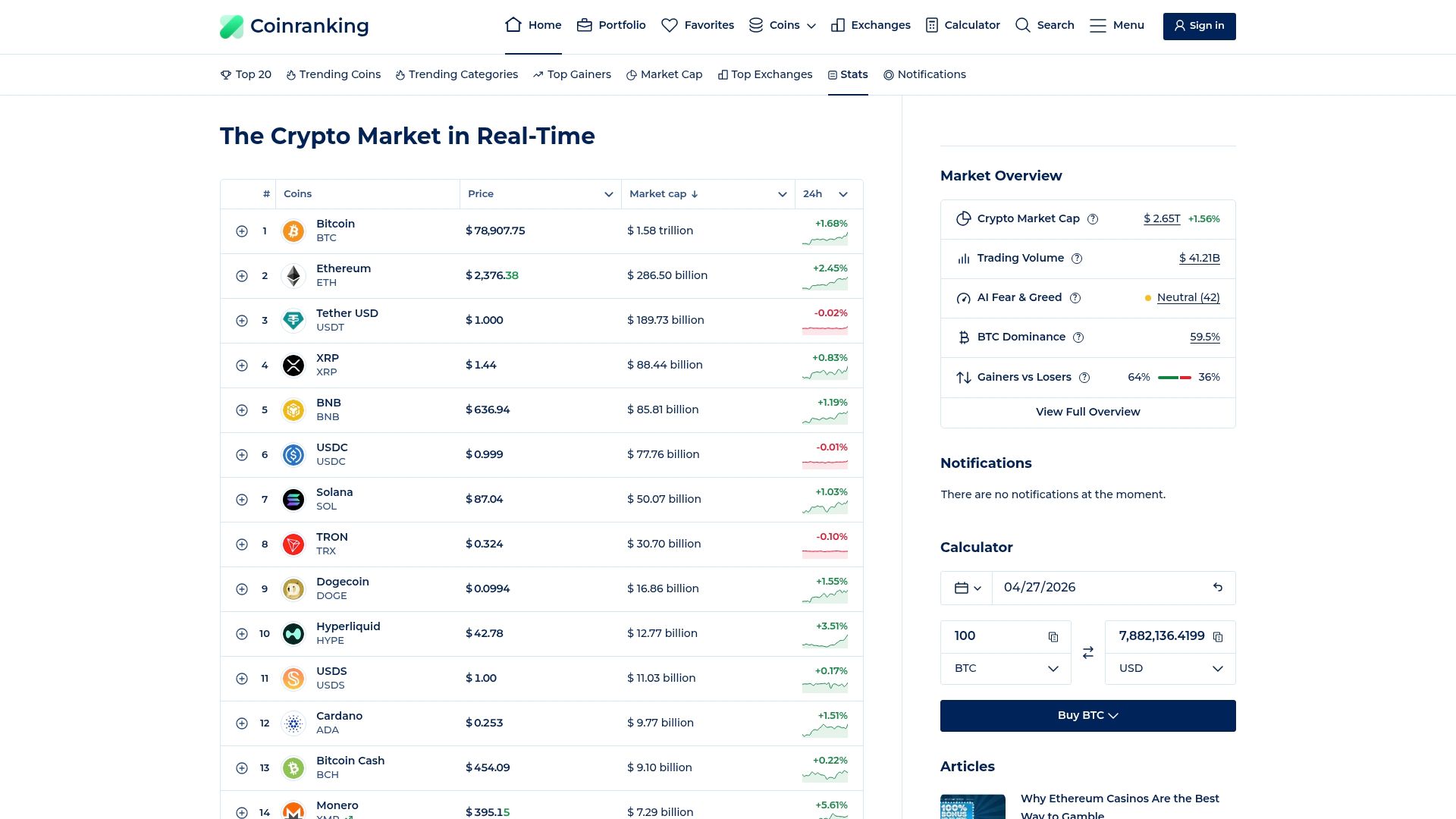
Task: Switch to Trending Categories tab
Action: point(457,74)
